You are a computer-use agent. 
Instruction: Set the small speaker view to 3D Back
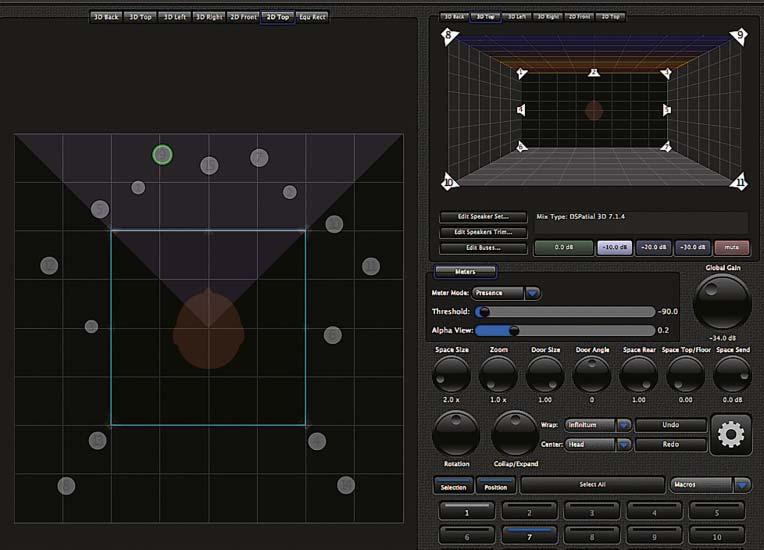pos(454,17)
